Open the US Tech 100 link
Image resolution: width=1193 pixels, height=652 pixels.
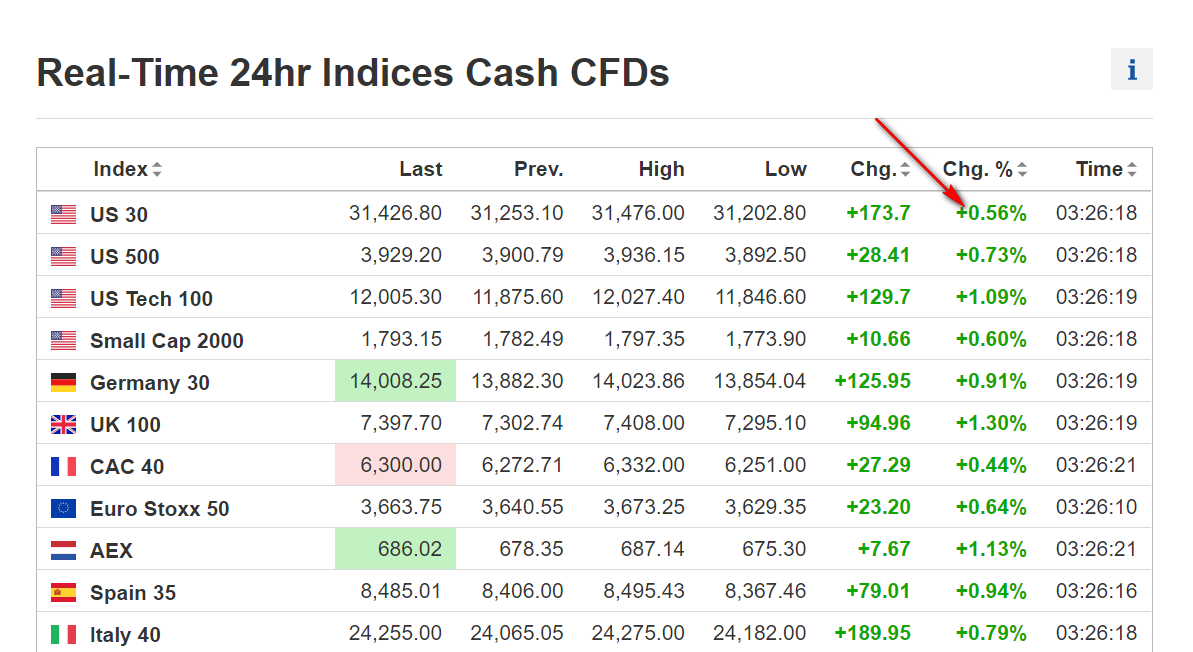point(151,298)
